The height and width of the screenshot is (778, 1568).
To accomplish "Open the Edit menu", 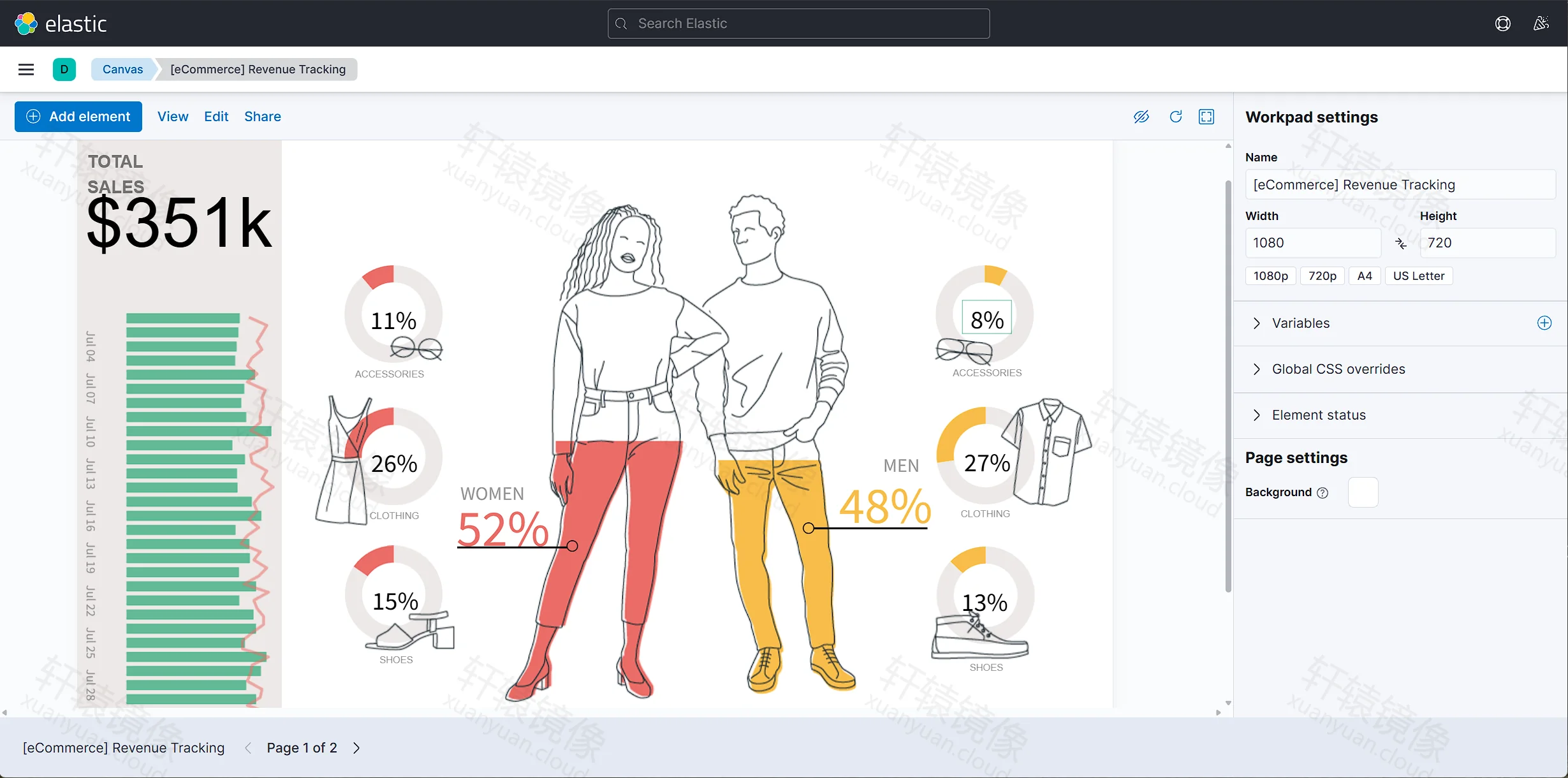I will point(216,117).
